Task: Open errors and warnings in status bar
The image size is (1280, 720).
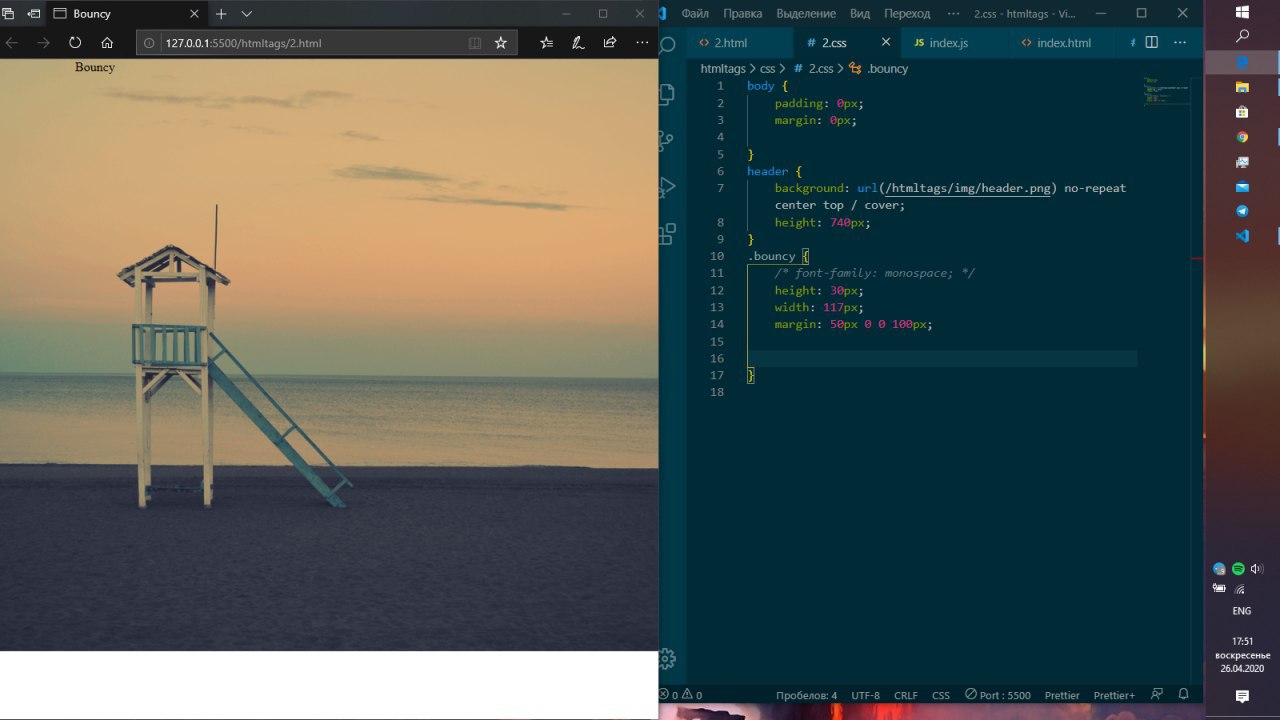Action: (680, 695)
